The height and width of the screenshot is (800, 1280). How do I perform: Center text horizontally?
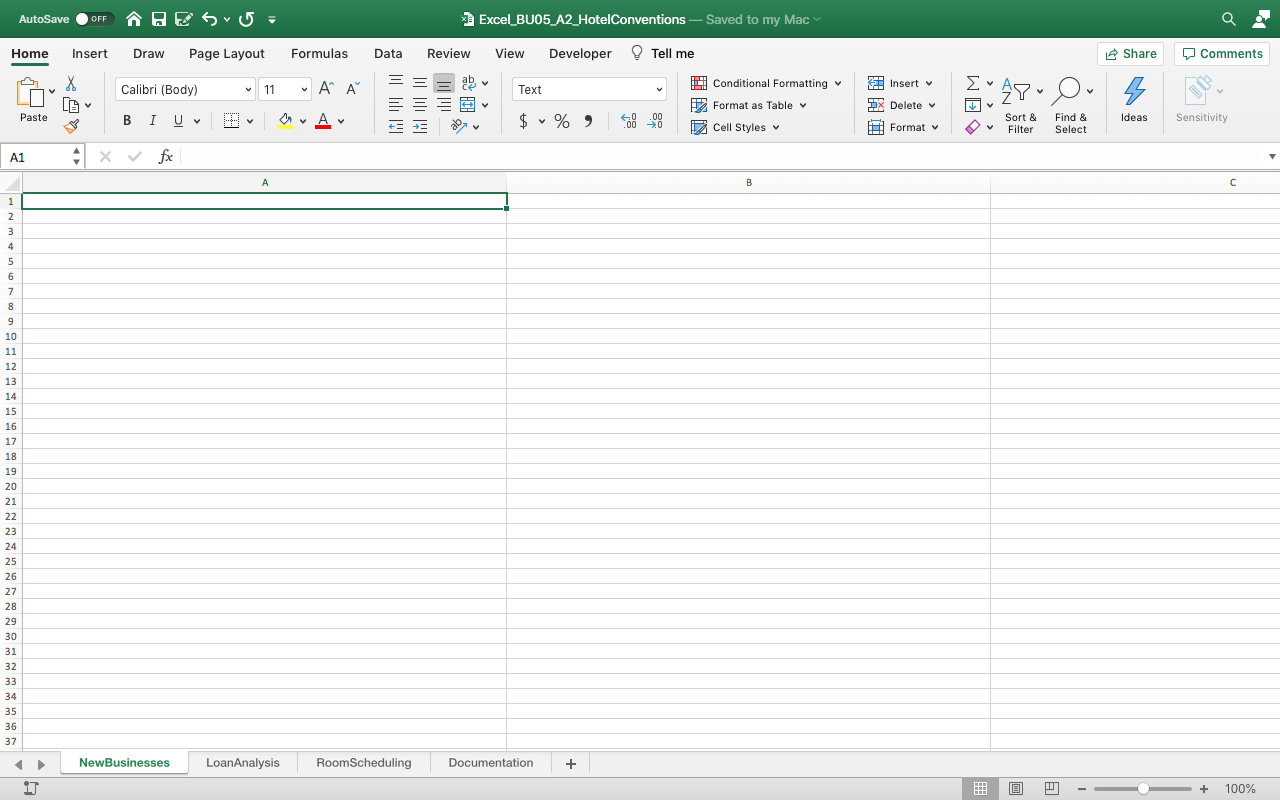pyautogui.click(x=420, y=105)
